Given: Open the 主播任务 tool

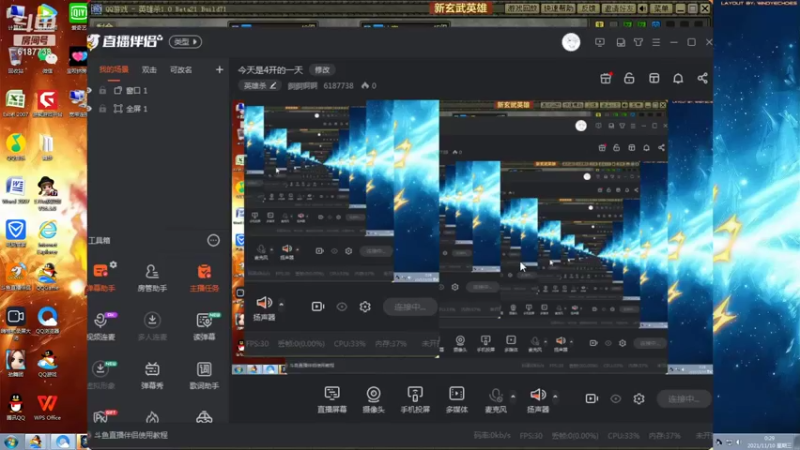Looking at the screenshot, I should [204, 278].
